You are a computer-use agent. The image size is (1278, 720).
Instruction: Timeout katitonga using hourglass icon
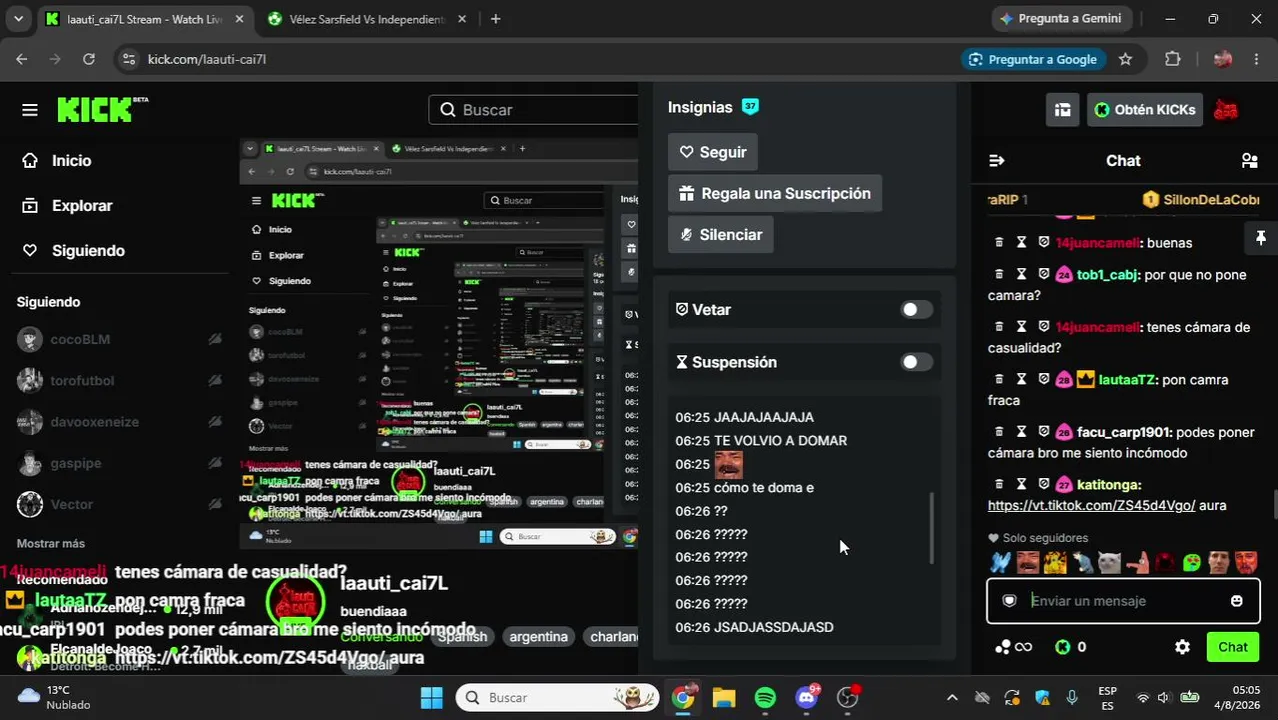1021,485
